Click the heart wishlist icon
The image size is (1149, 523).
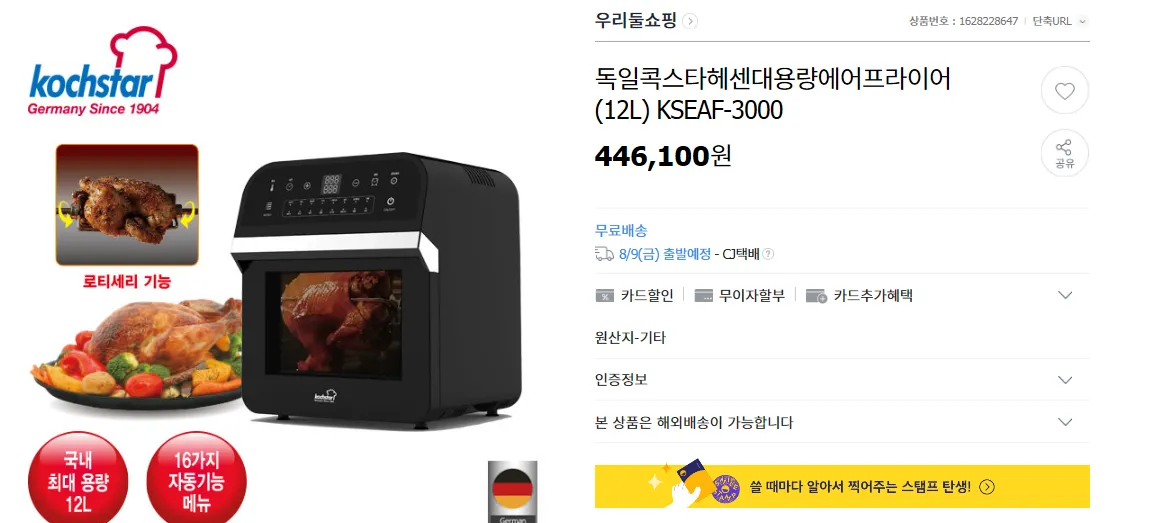point(1064,91)
